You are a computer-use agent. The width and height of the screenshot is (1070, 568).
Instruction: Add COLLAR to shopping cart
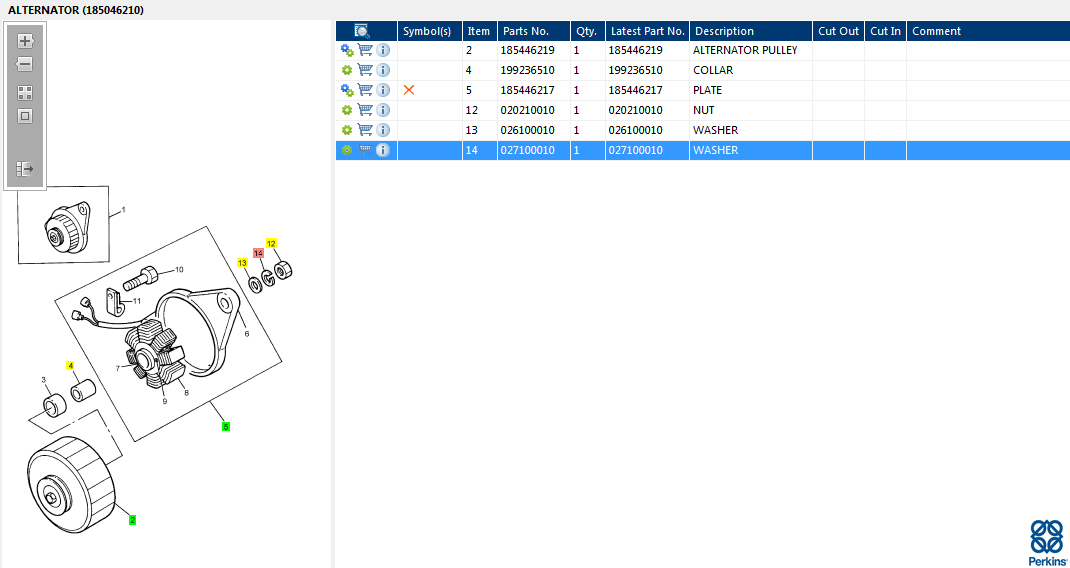pos(365,70)
